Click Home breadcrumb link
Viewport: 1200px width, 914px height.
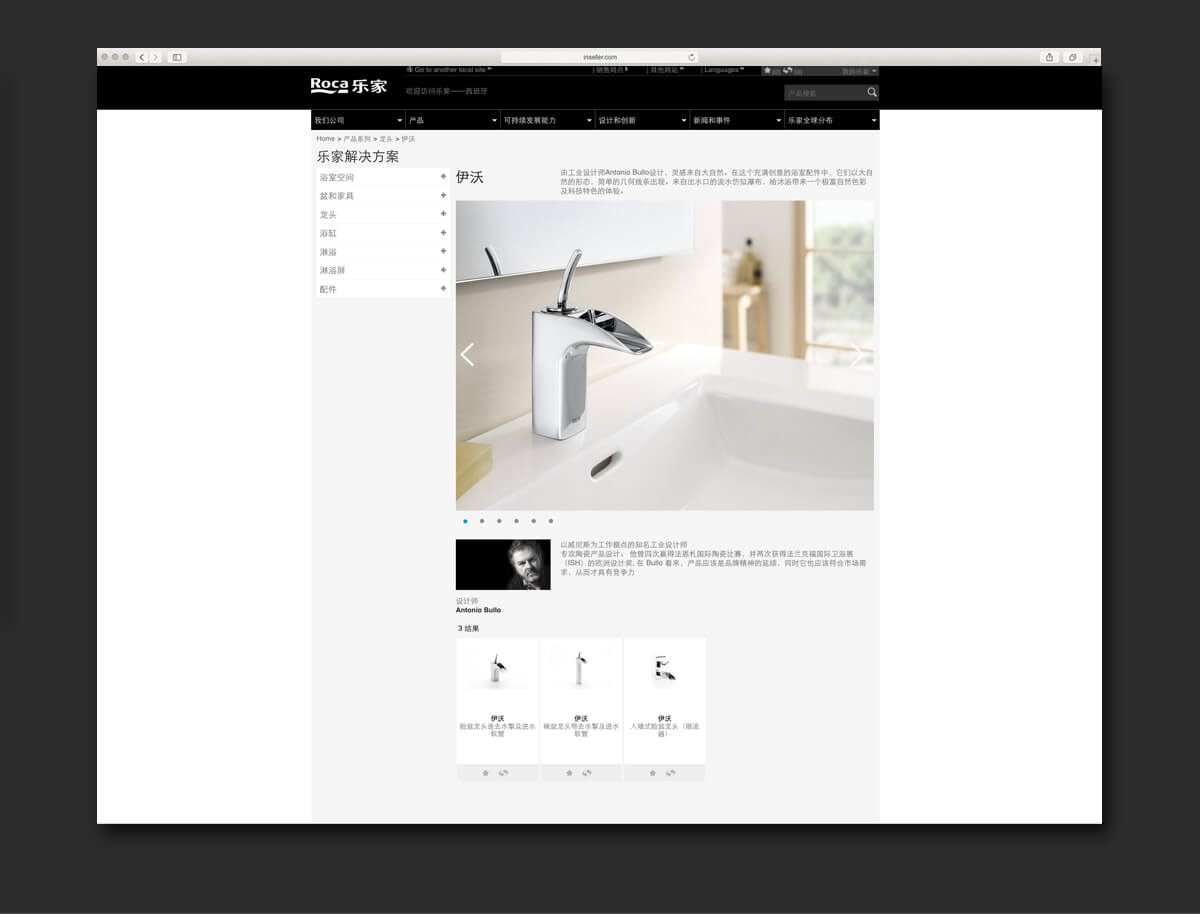(325, 139)
